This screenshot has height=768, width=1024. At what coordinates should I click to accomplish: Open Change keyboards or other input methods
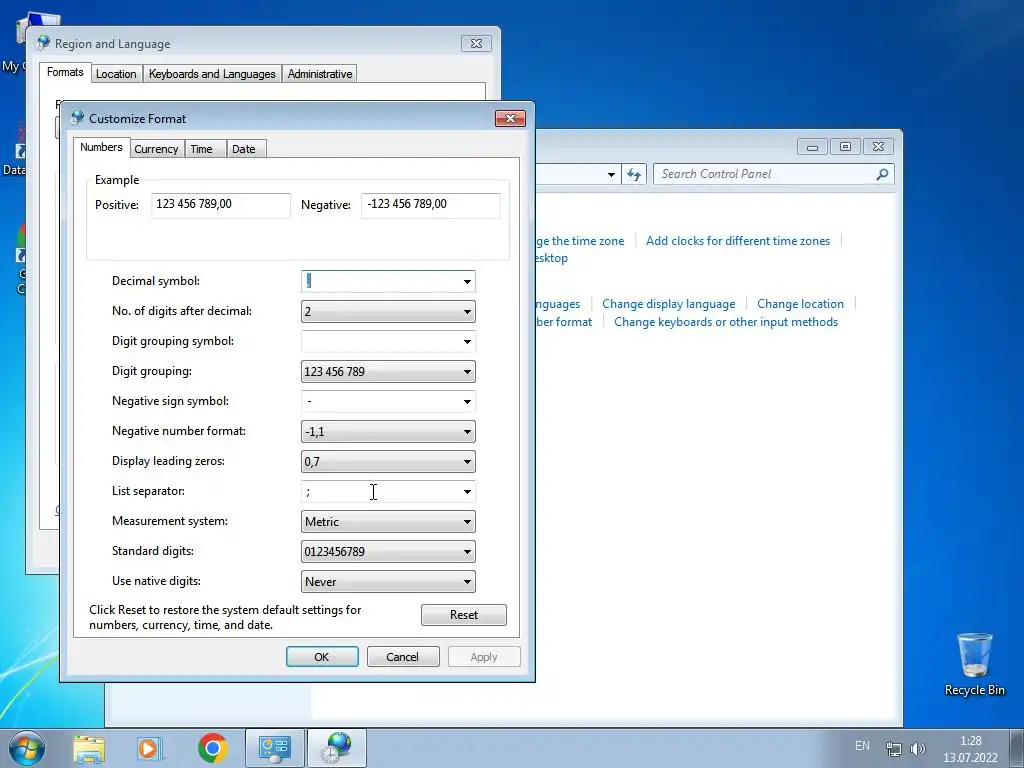(x=726, y=322)
